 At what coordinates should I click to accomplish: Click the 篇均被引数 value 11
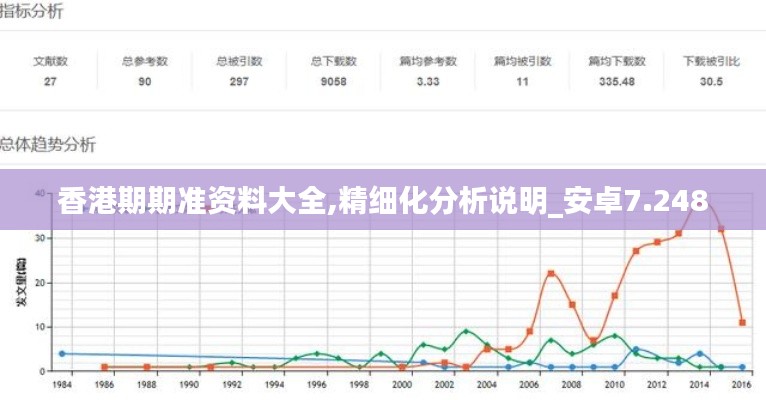[x=522, y=81]
